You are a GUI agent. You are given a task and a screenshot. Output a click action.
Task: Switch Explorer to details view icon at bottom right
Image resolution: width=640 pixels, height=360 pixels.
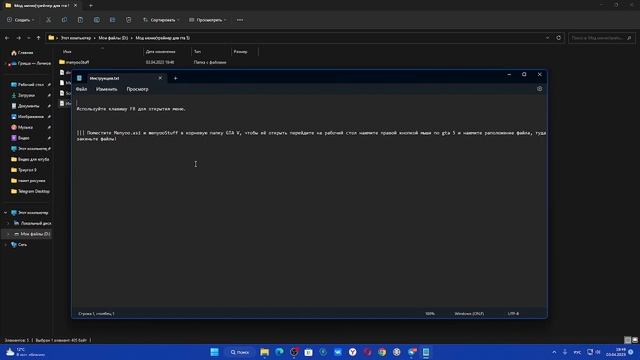[628, 340]
